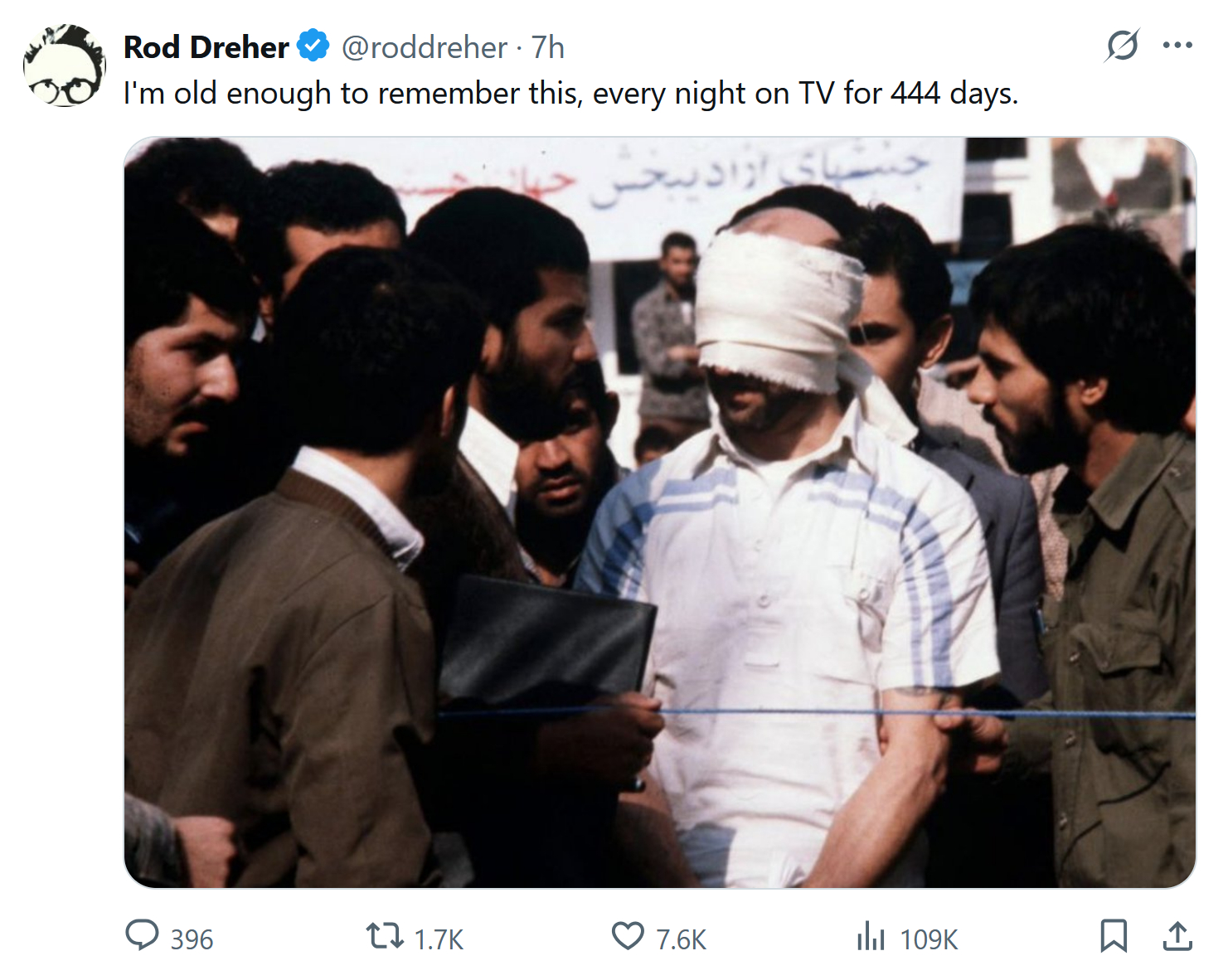Click the Grok slashed-circle icon
Image resolution: width=1228 pixels, height=980 pixels.
1122,46
